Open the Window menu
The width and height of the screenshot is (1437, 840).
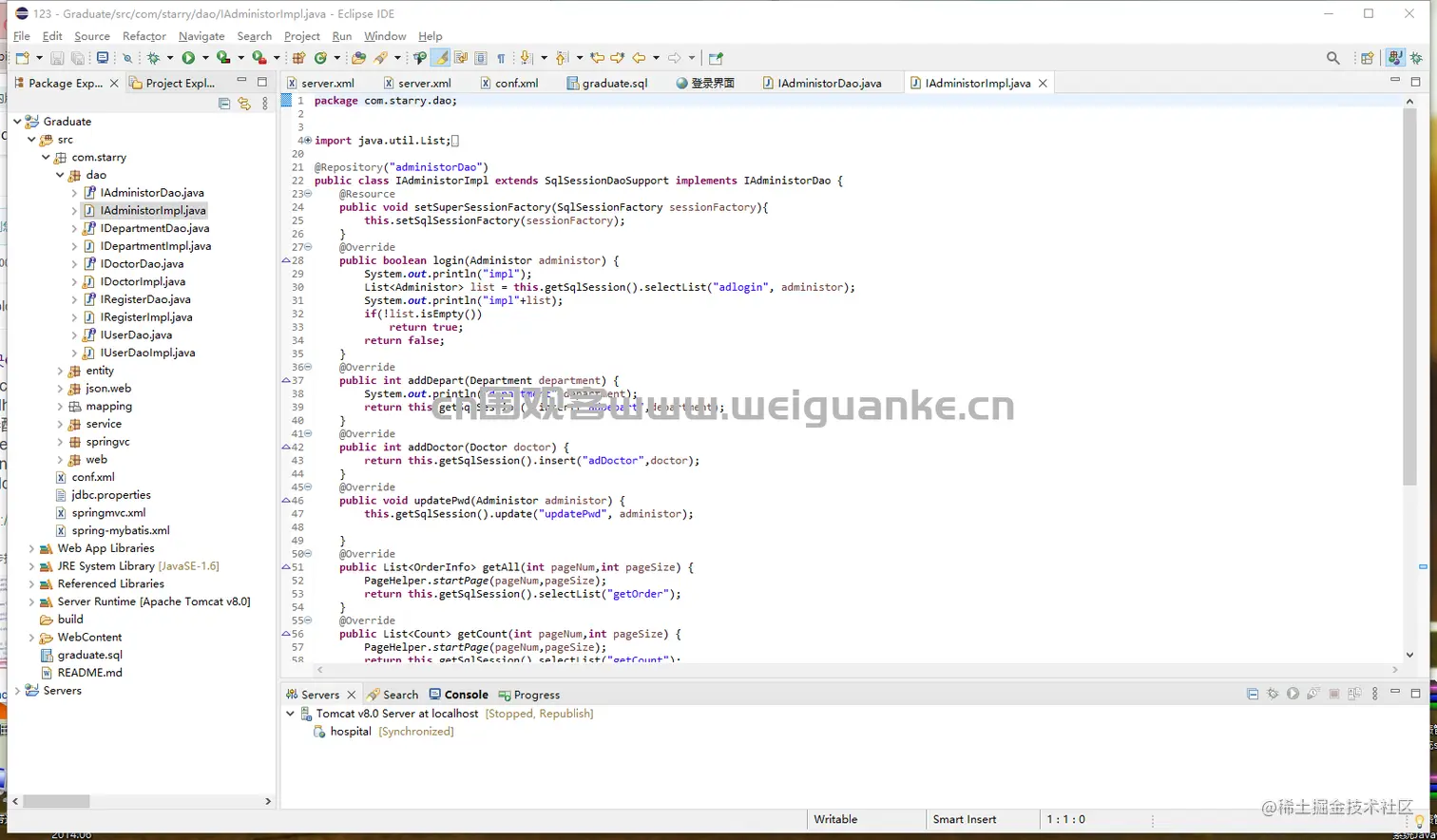coord(385,36)
